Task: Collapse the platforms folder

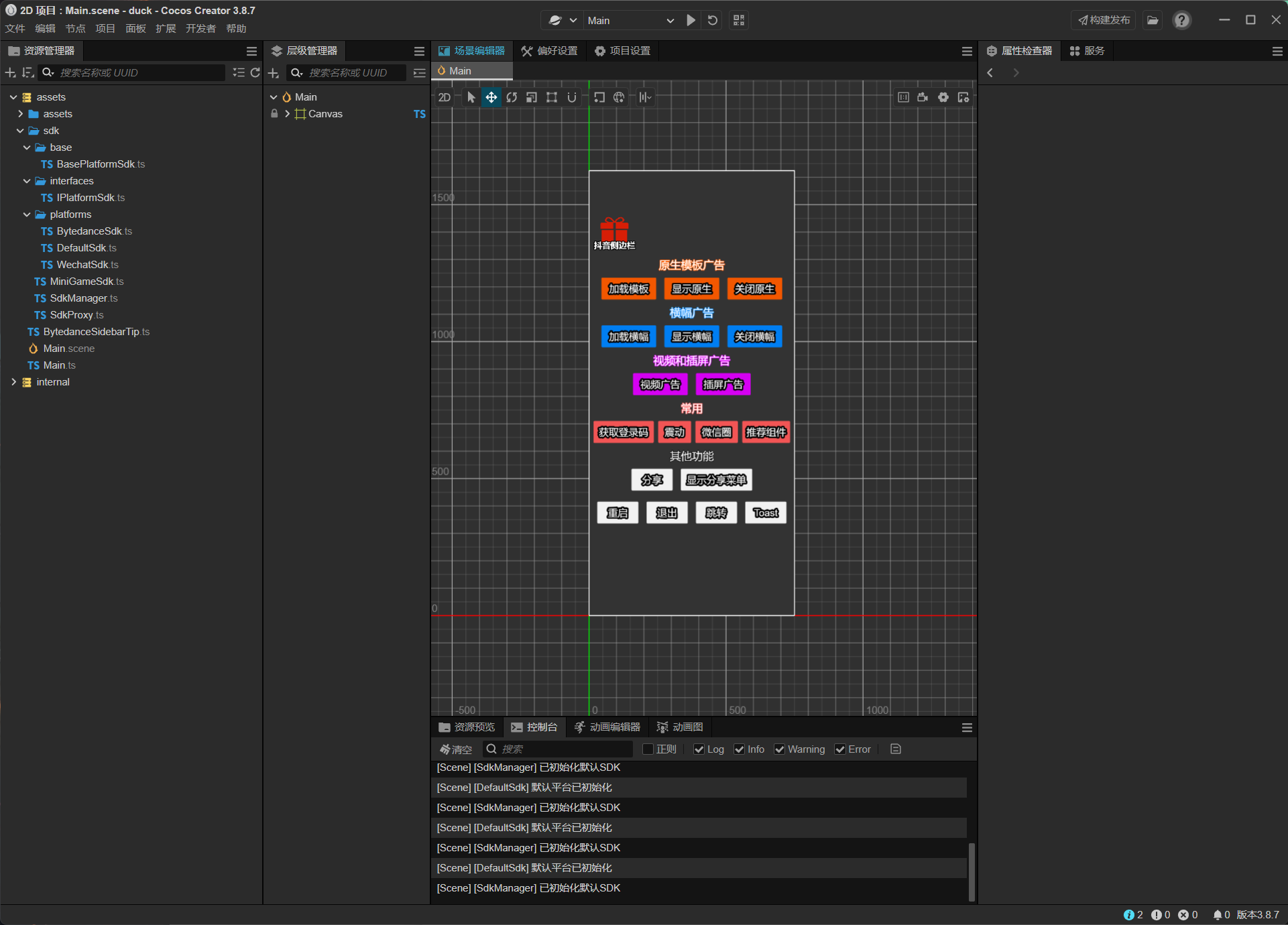Action: click(27, 214)
